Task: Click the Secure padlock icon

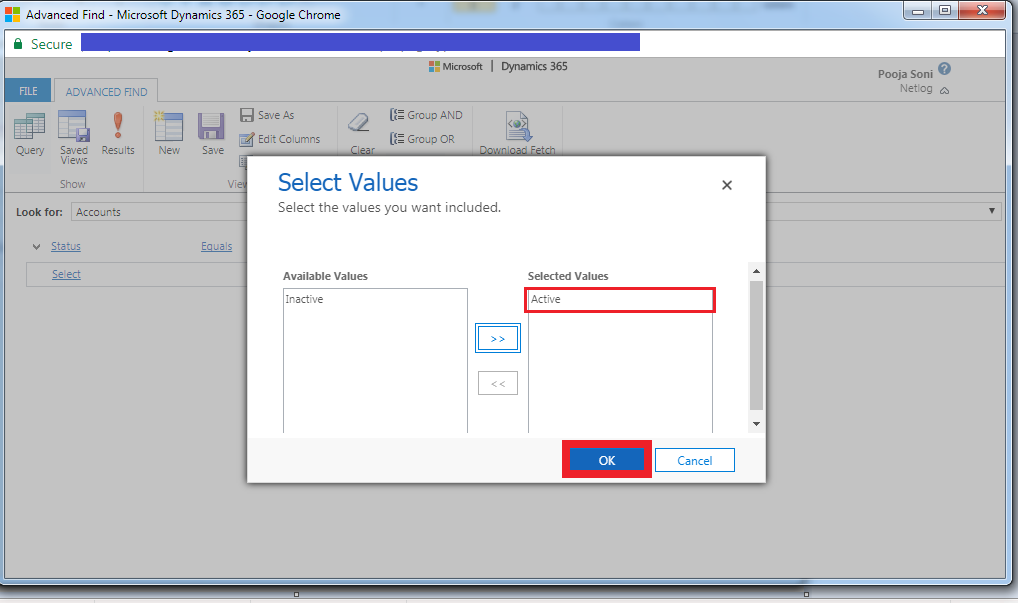Action: (x=18, y=43)
